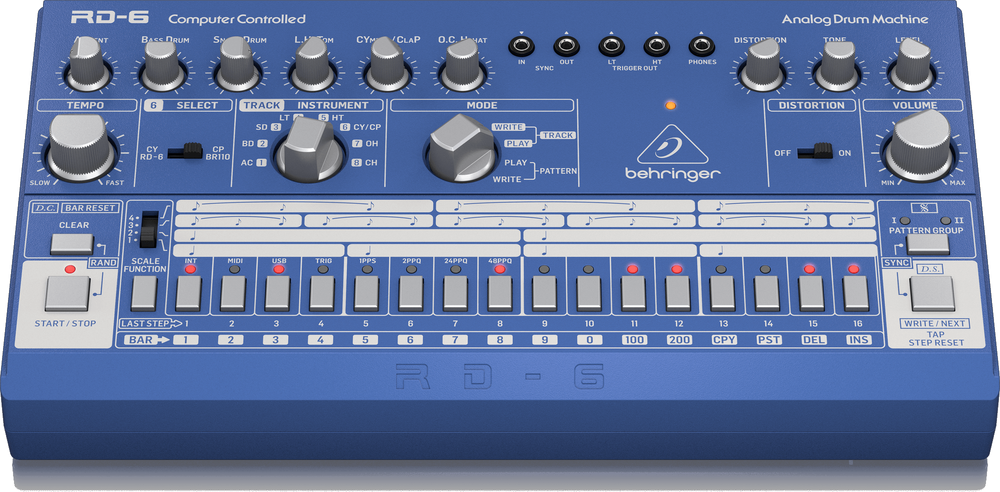
Task: Click the Track Instrument selector dial
Action: pyautogui.click(x=305, y=152)
